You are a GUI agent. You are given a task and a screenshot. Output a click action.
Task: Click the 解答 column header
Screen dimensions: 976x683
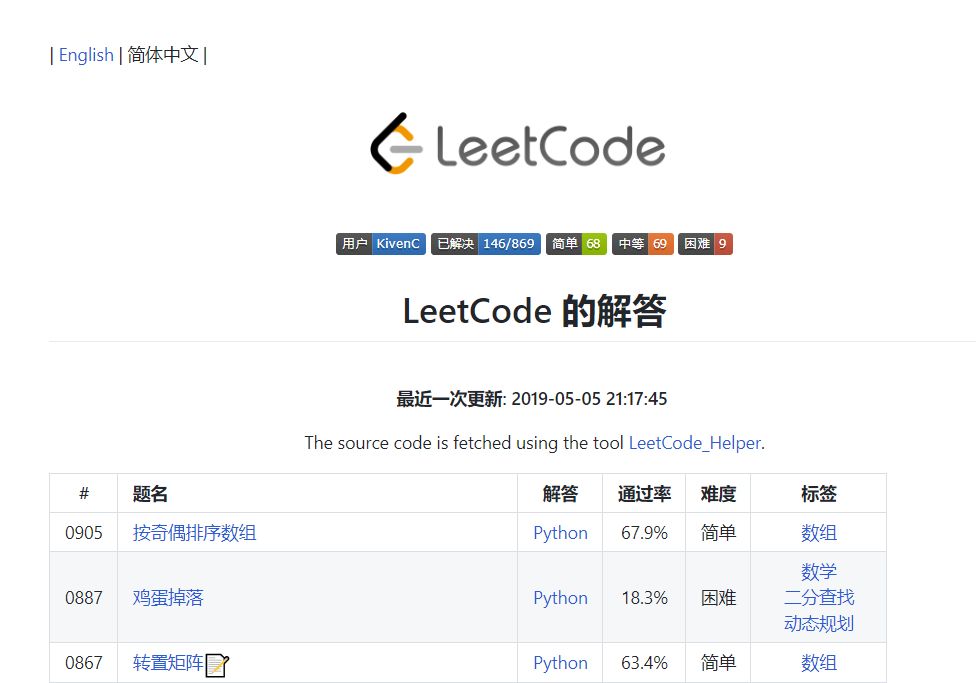click(x=560, y=494)
